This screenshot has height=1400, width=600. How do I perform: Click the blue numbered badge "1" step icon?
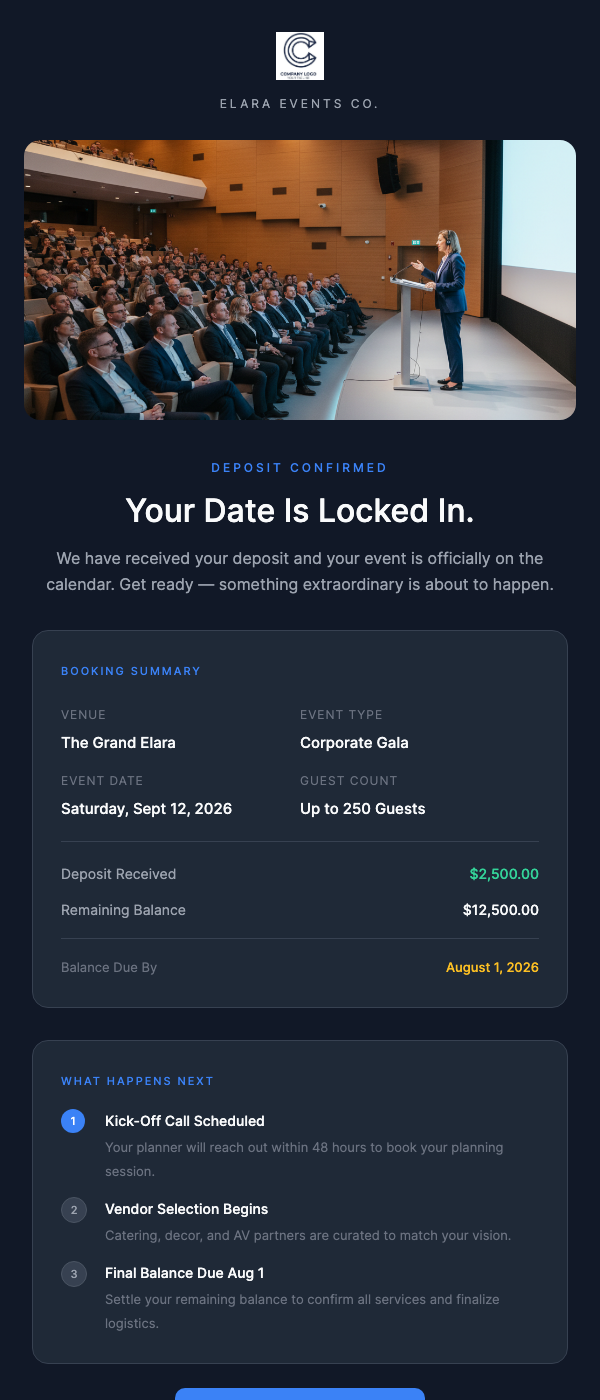(73, 1121)
